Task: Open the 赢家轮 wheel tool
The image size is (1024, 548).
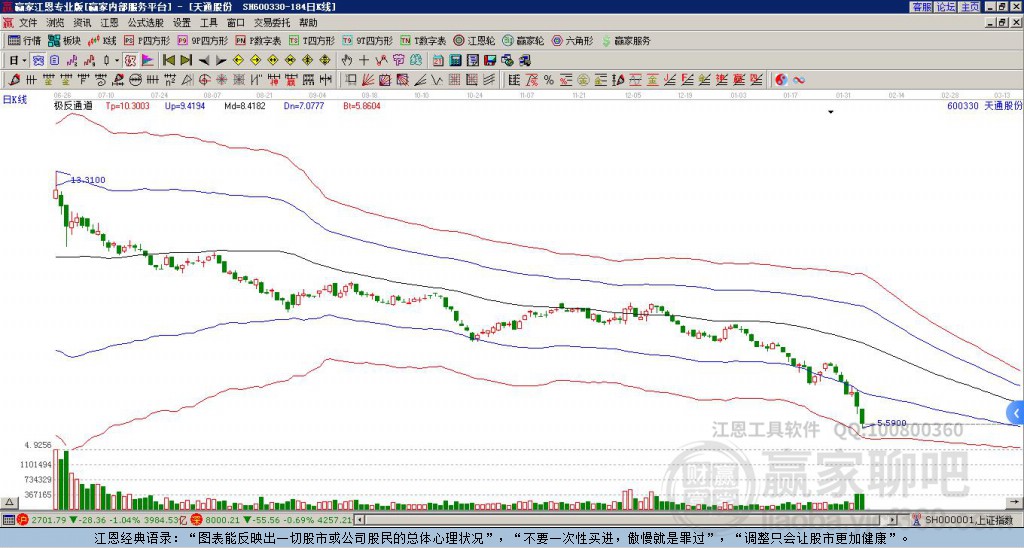Action: (523, 40)
